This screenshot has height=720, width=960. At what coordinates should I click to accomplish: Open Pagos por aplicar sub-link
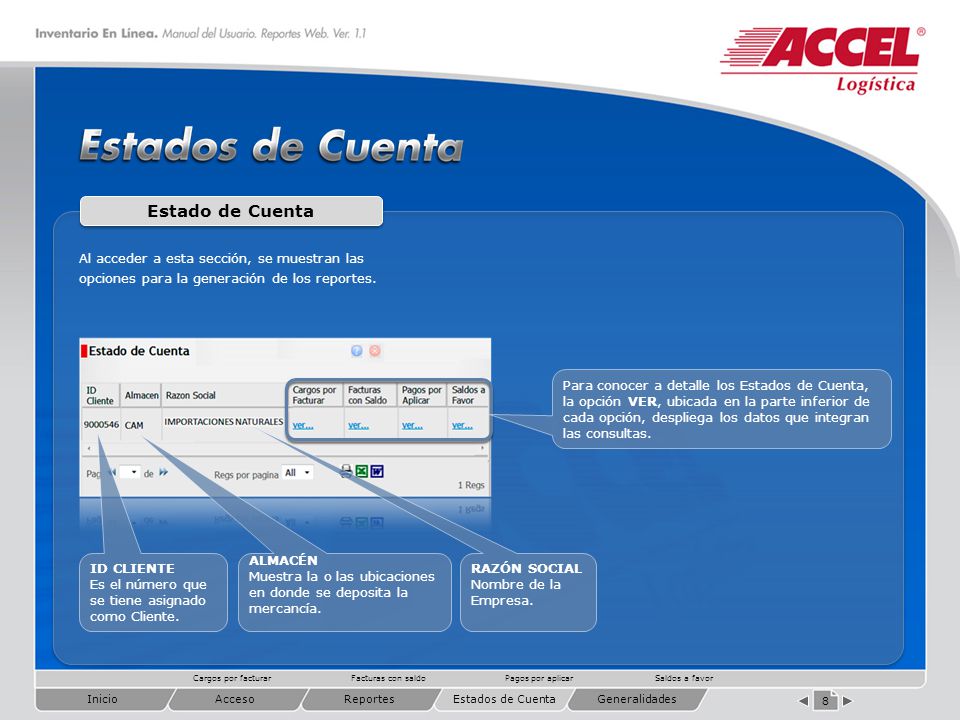[539, 678]
